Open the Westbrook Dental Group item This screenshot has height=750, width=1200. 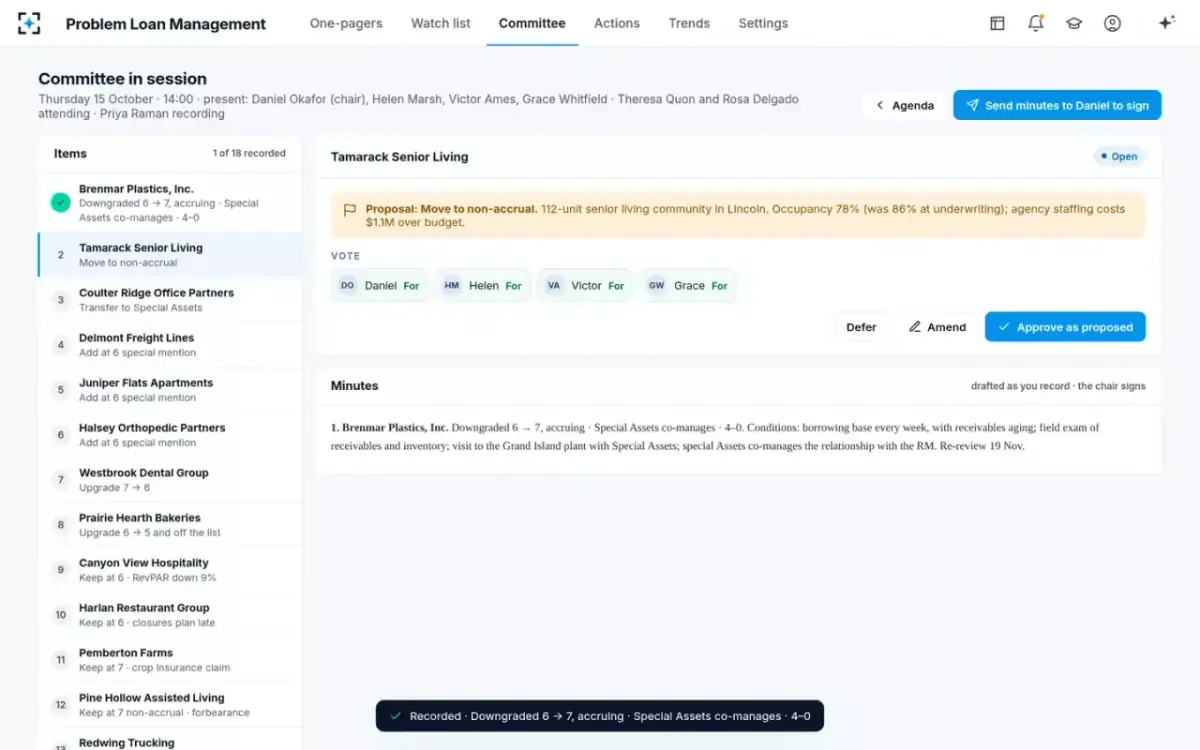(x=170, y=480)
